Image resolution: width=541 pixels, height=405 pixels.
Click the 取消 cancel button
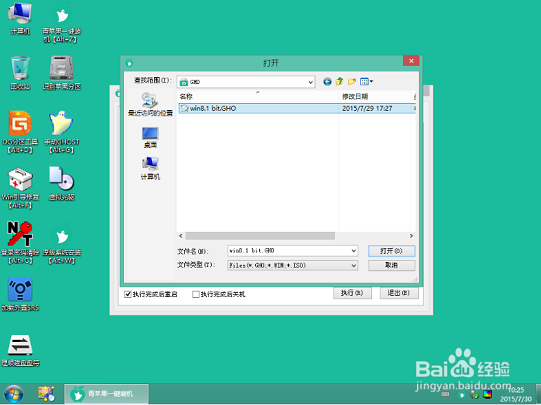[391, 265]
